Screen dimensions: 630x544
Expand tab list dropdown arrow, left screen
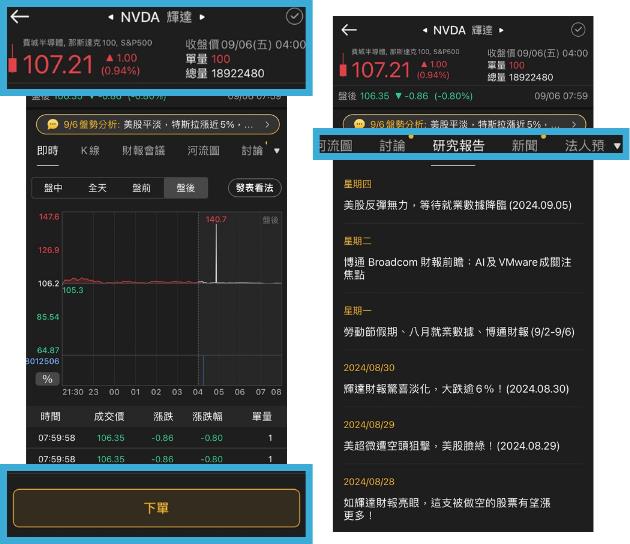(276, 151)
